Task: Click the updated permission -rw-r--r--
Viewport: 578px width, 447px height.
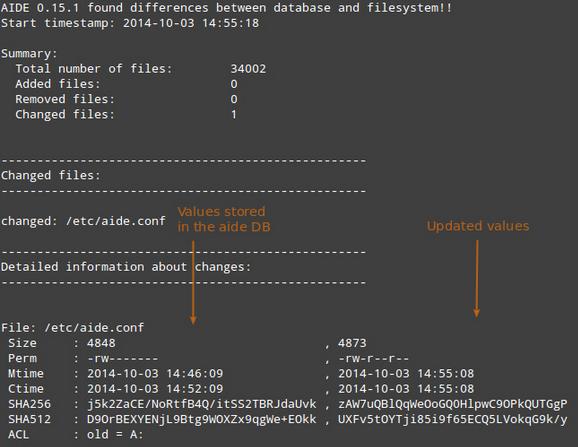Action: 373,358
